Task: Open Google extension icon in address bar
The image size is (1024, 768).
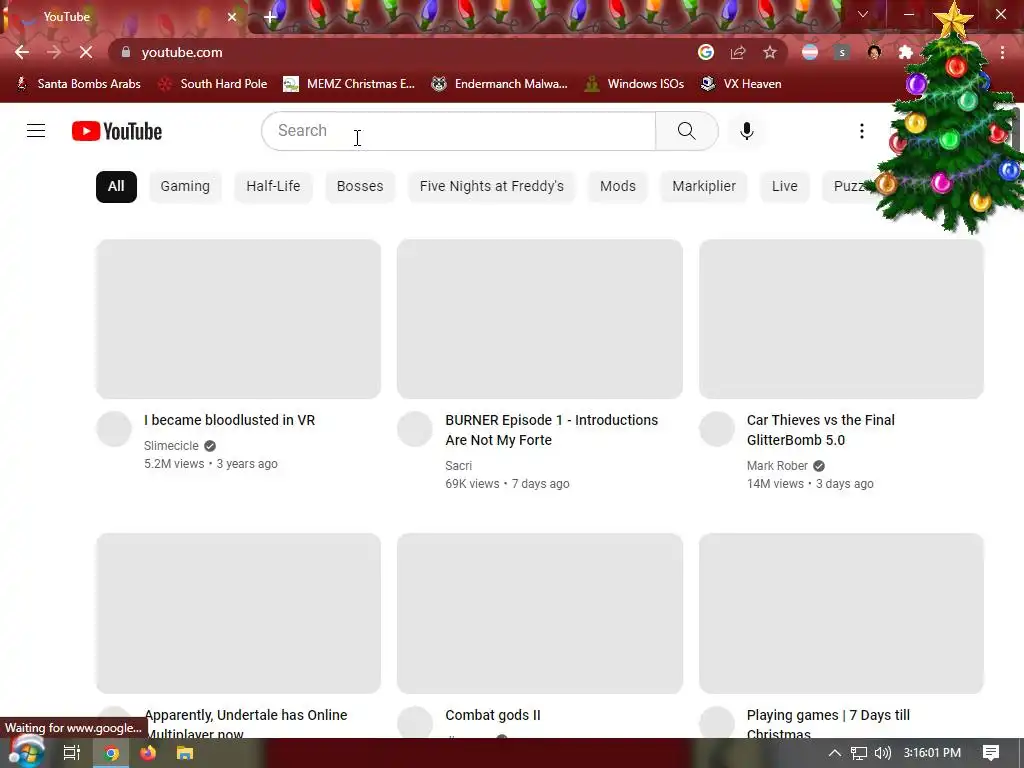Action: click(705, 52)
